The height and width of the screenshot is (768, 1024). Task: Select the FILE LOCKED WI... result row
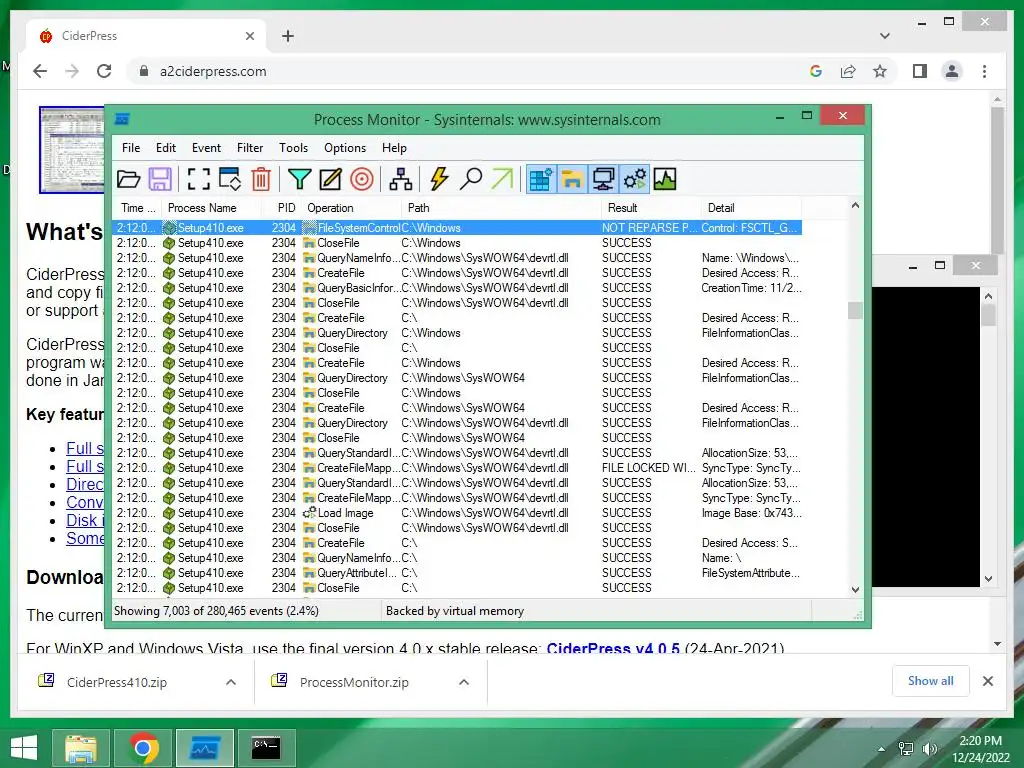457,468
